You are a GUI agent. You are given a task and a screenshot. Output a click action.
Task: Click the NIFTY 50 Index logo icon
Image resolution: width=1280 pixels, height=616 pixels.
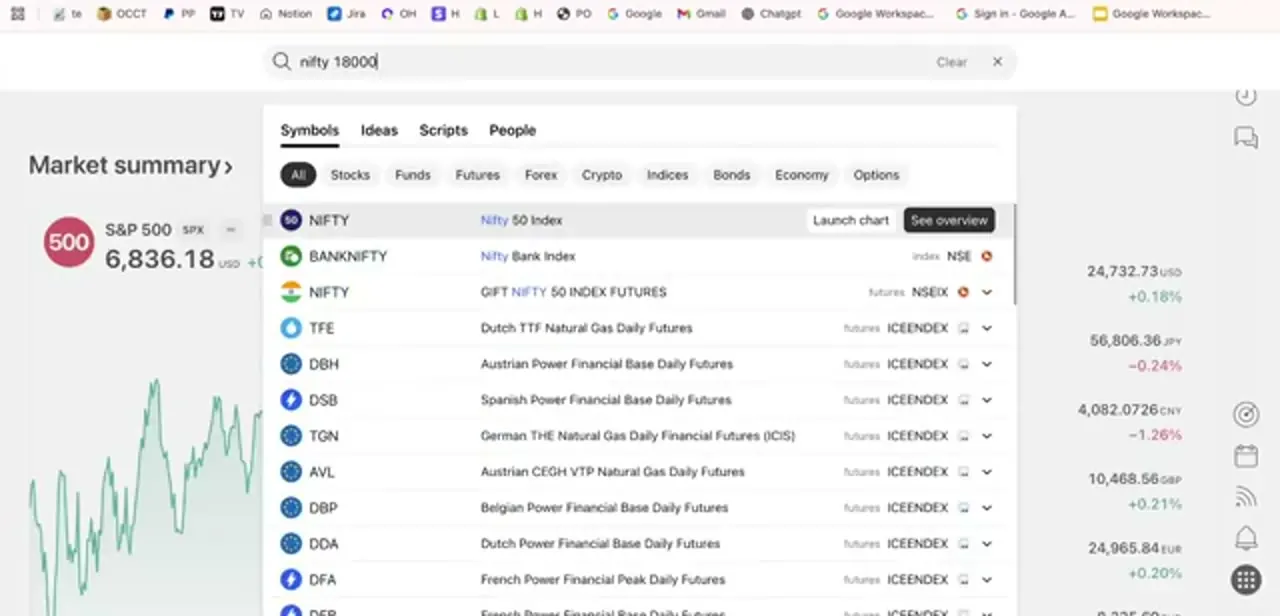(291, 220)
